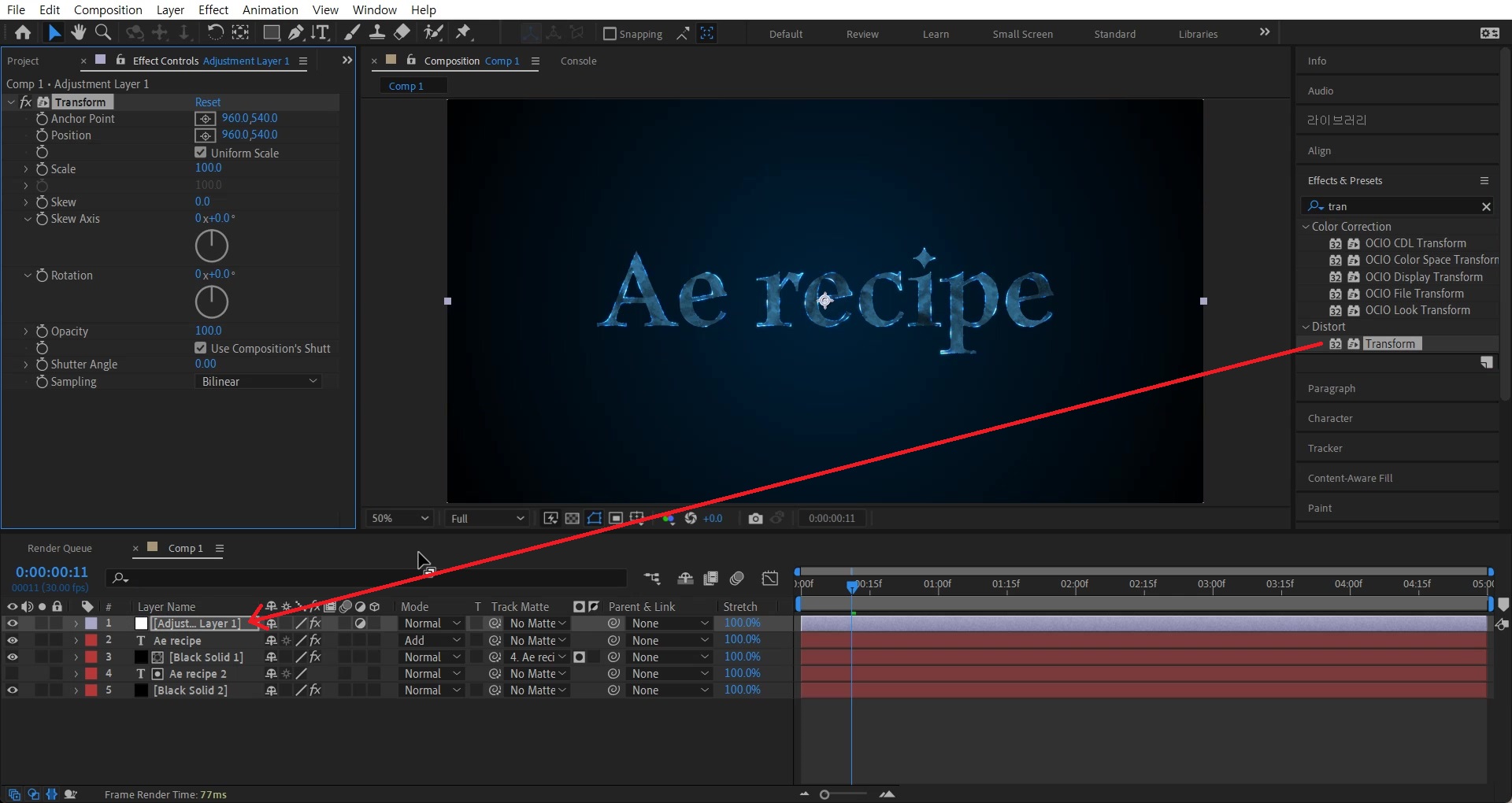Open the Full resolution dropdown
This screenshot has width=1512, height=803.
click(487, 518)
